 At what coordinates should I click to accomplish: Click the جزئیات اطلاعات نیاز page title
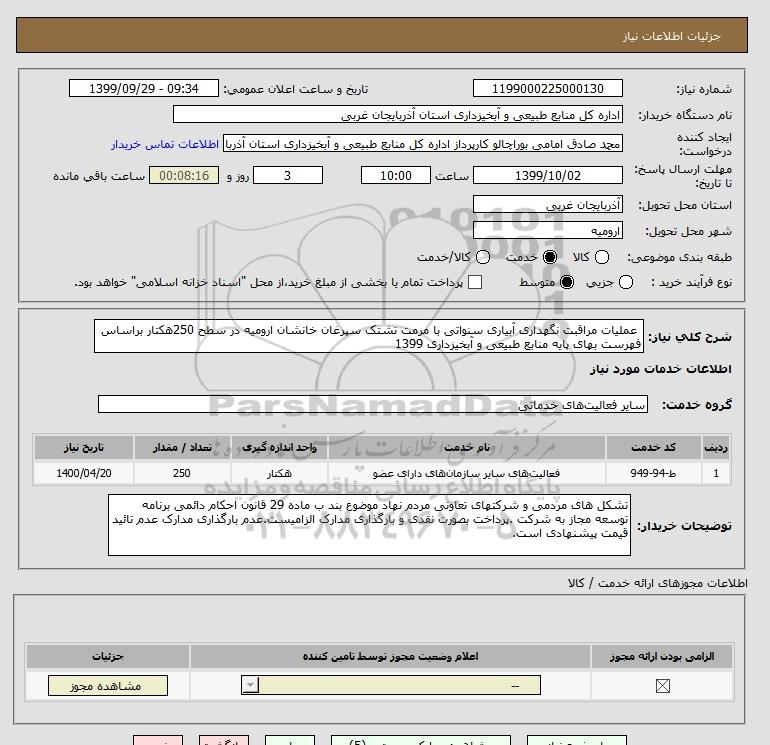click(x=671, y=36)
